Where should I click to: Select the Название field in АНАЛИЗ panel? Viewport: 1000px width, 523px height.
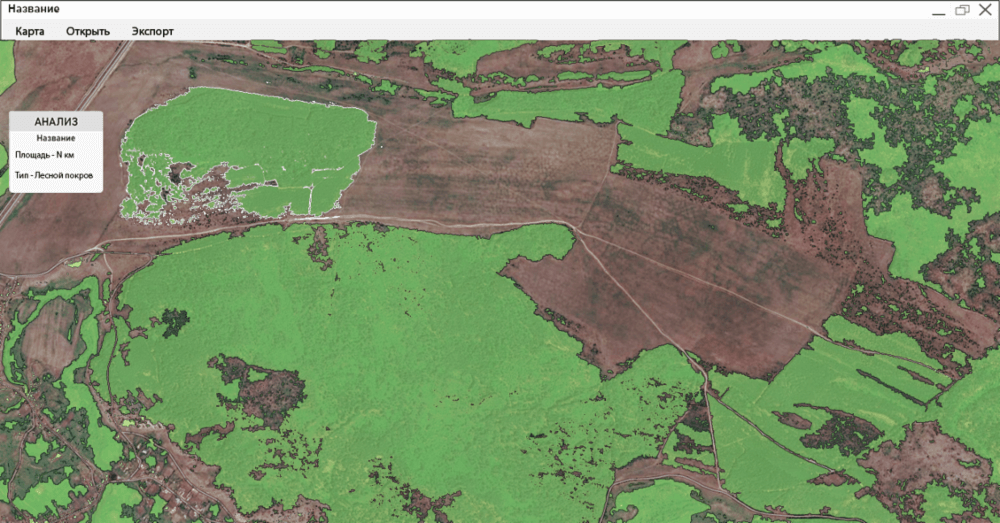point(55,138)
